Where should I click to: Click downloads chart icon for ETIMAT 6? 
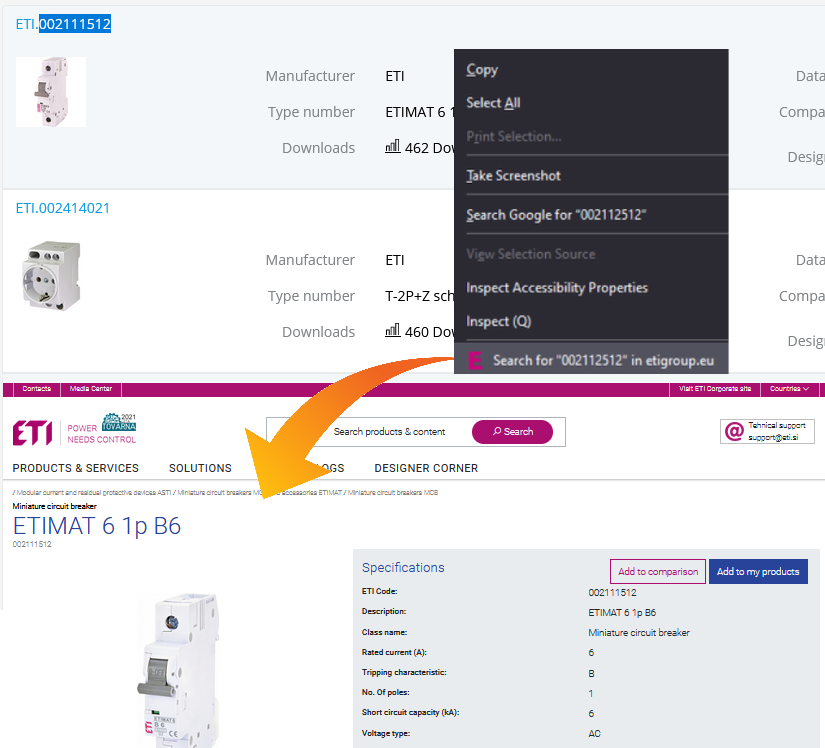[x=392, y=147]
